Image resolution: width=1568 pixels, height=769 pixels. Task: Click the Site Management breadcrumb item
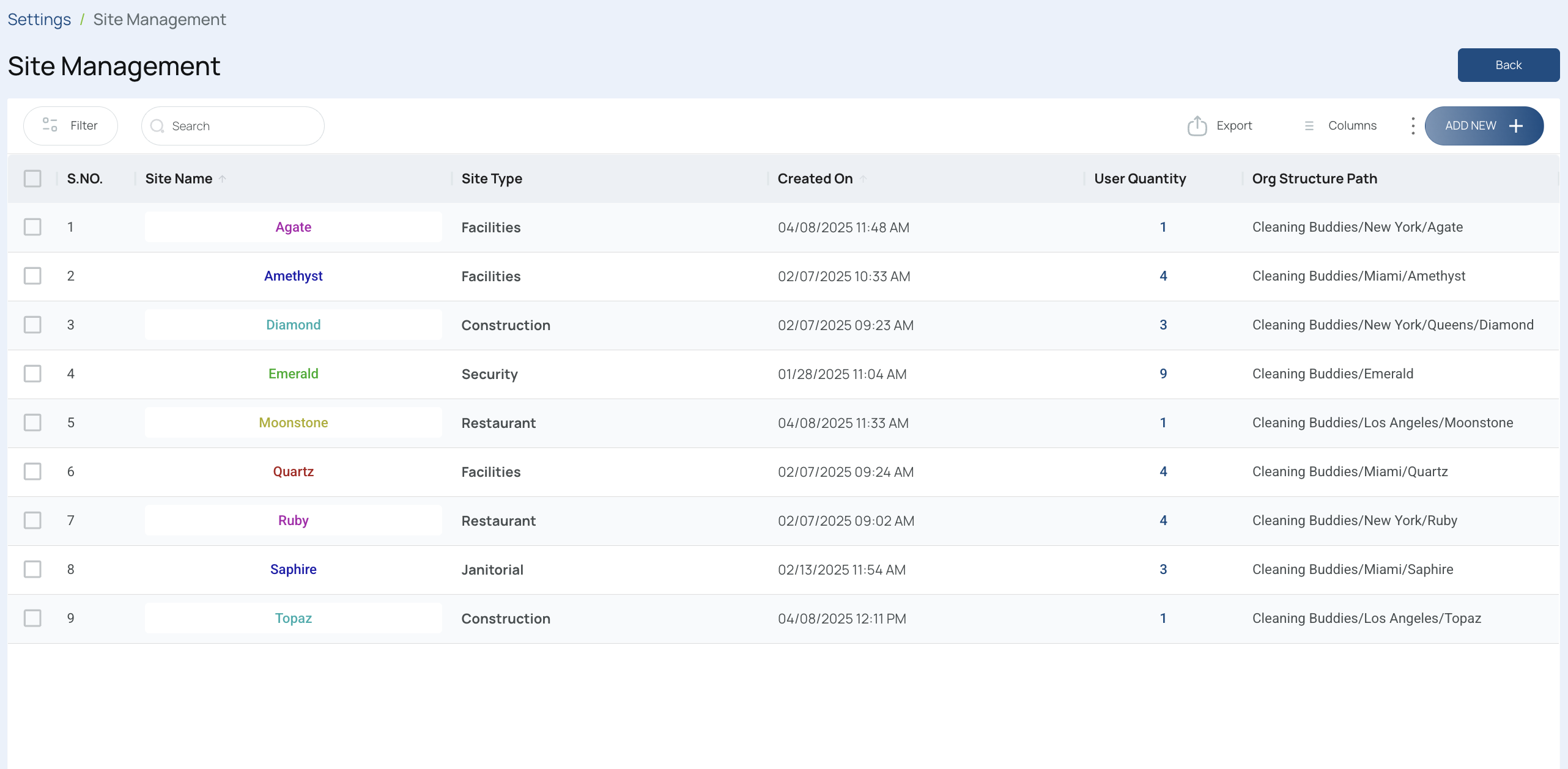160,20
